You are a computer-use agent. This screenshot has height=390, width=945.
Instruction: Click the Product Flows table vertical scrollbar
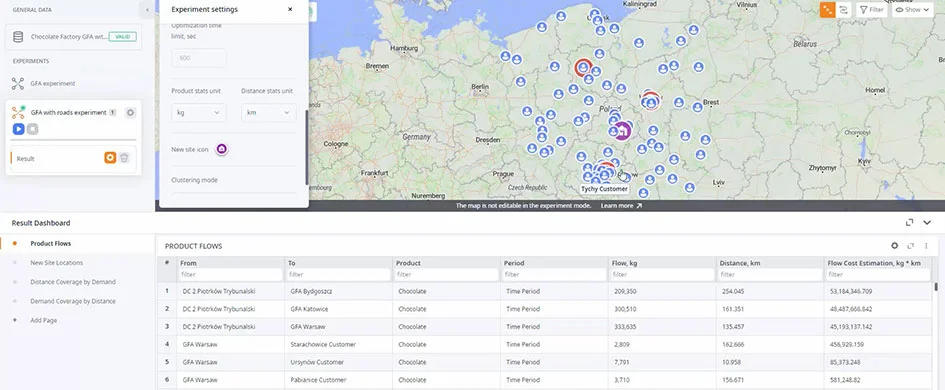[x=936, y=287]
